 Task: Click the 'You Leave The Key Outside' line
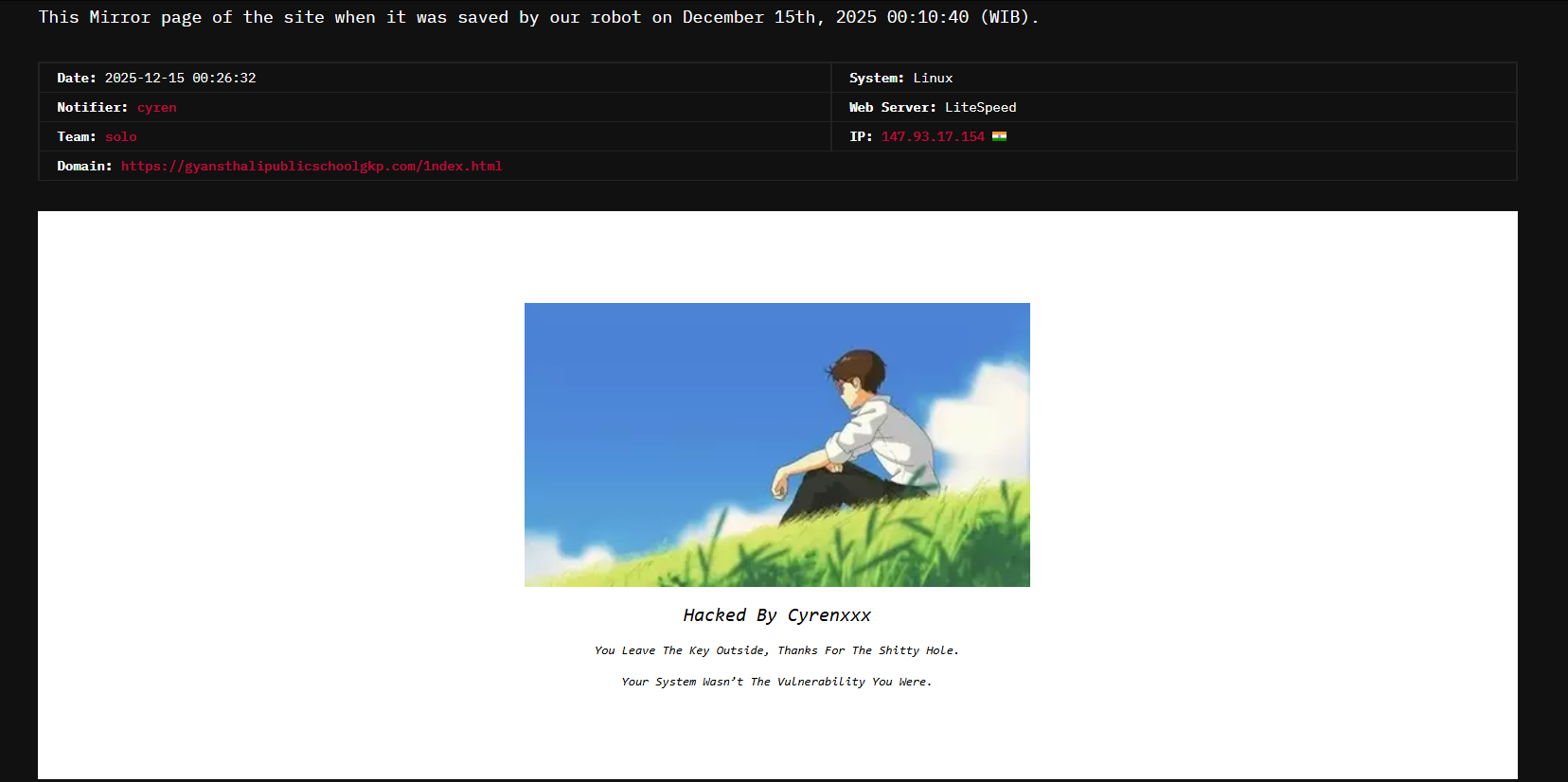pos(776,650)
